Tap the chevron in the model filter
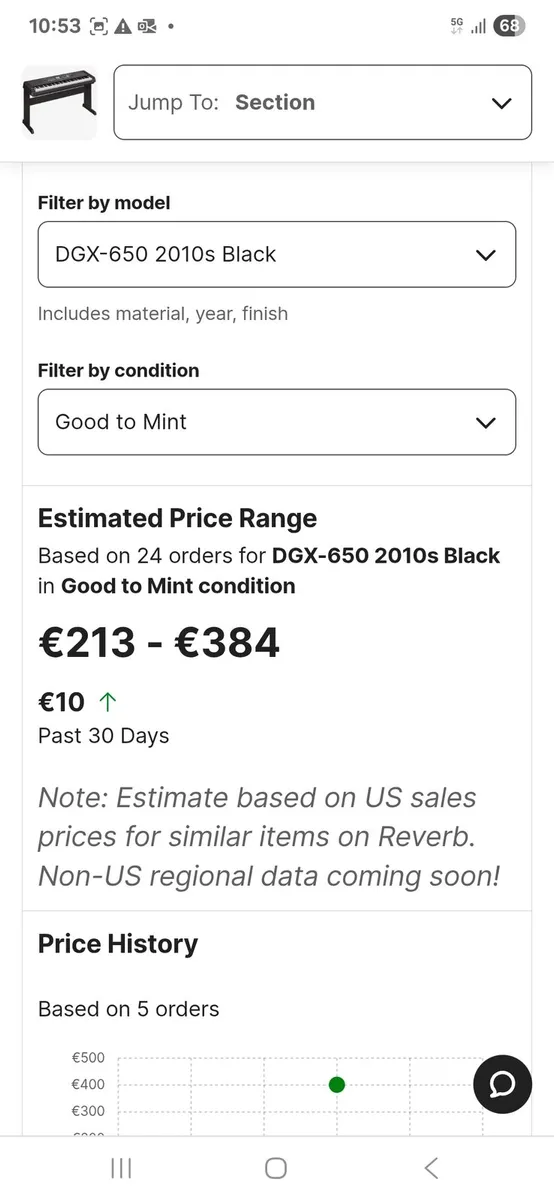 tap(486, 255)
